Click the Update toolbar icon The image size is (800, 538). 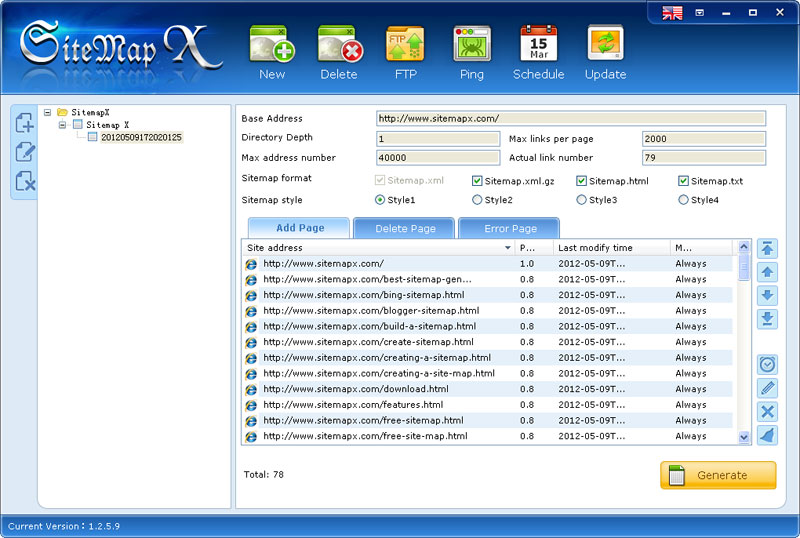[x=605, y=47]
